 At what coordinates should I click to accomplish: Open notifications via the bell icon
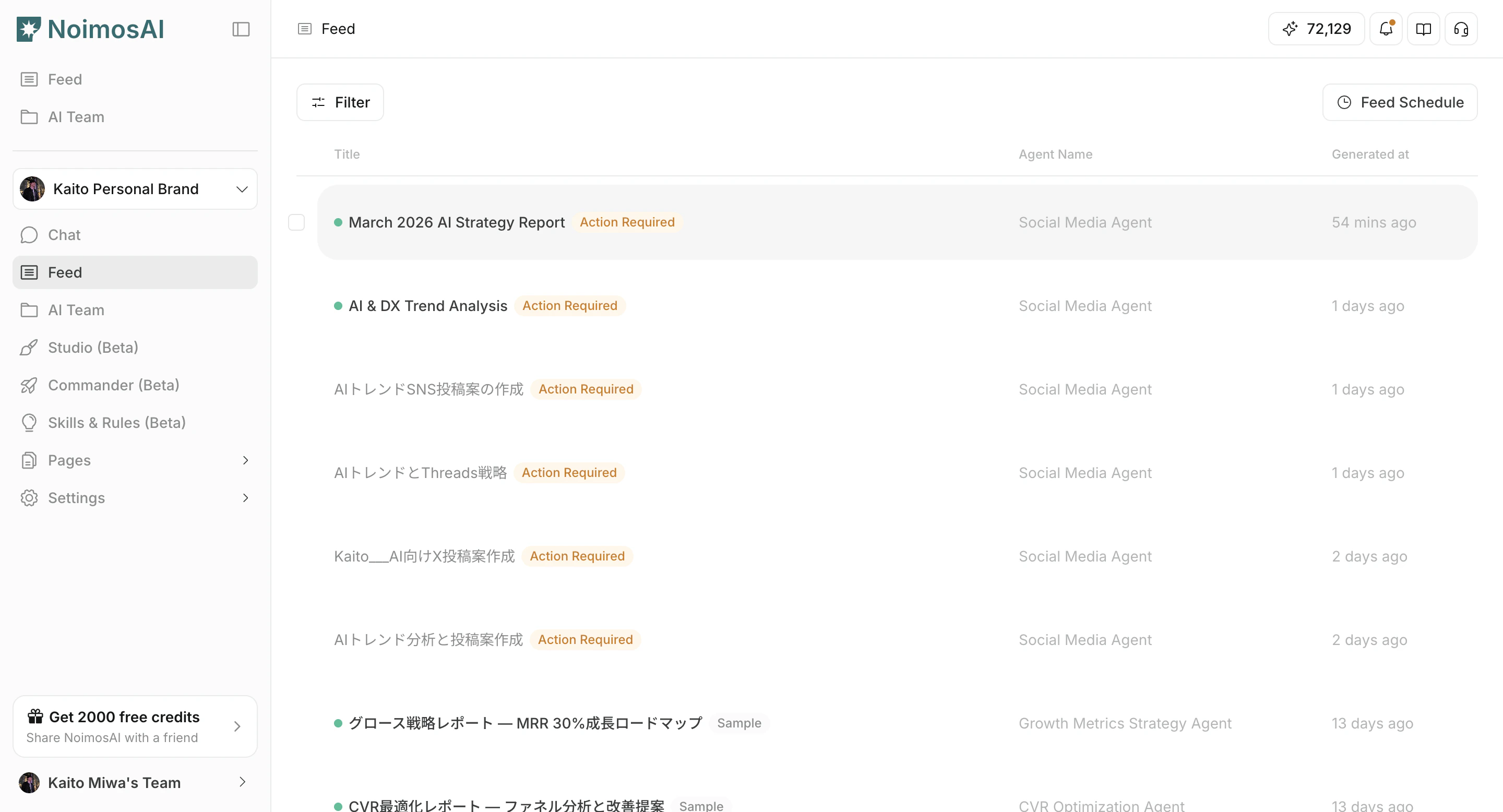coord(1385,29)
